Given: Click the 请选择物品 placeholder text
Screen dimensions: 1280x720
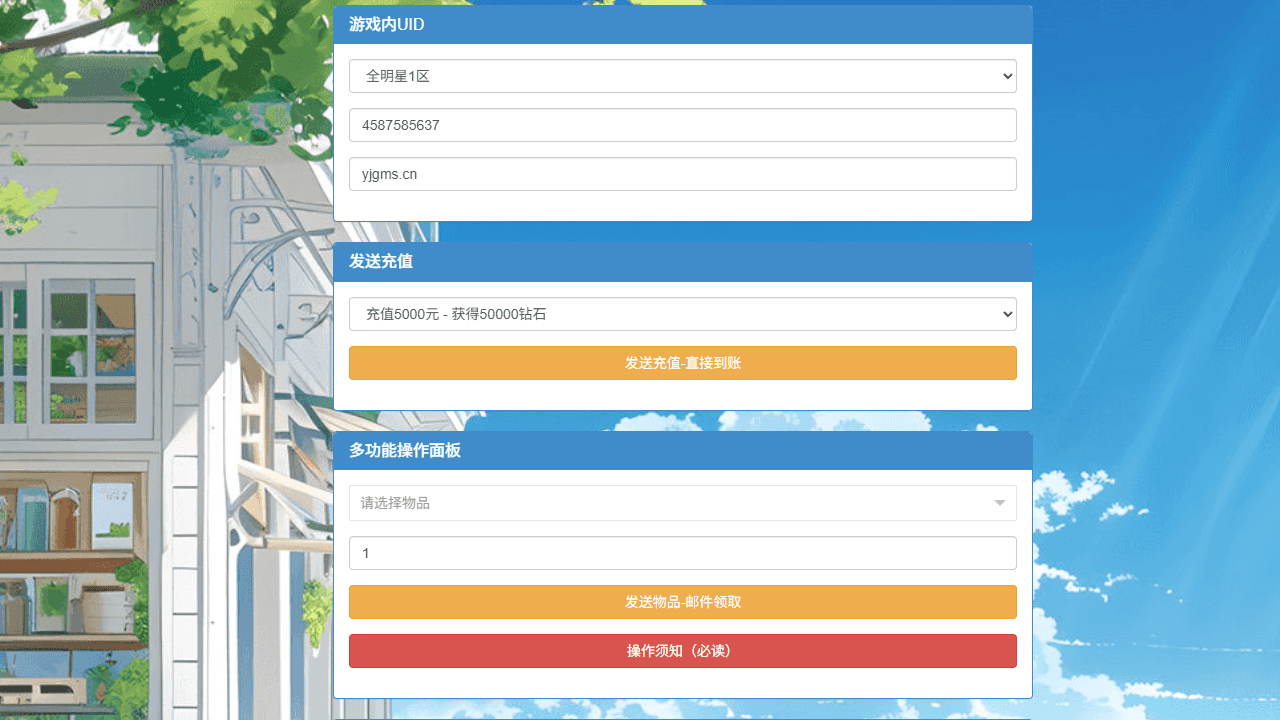Looking at the screenshot, I should [x=394, y=503].
